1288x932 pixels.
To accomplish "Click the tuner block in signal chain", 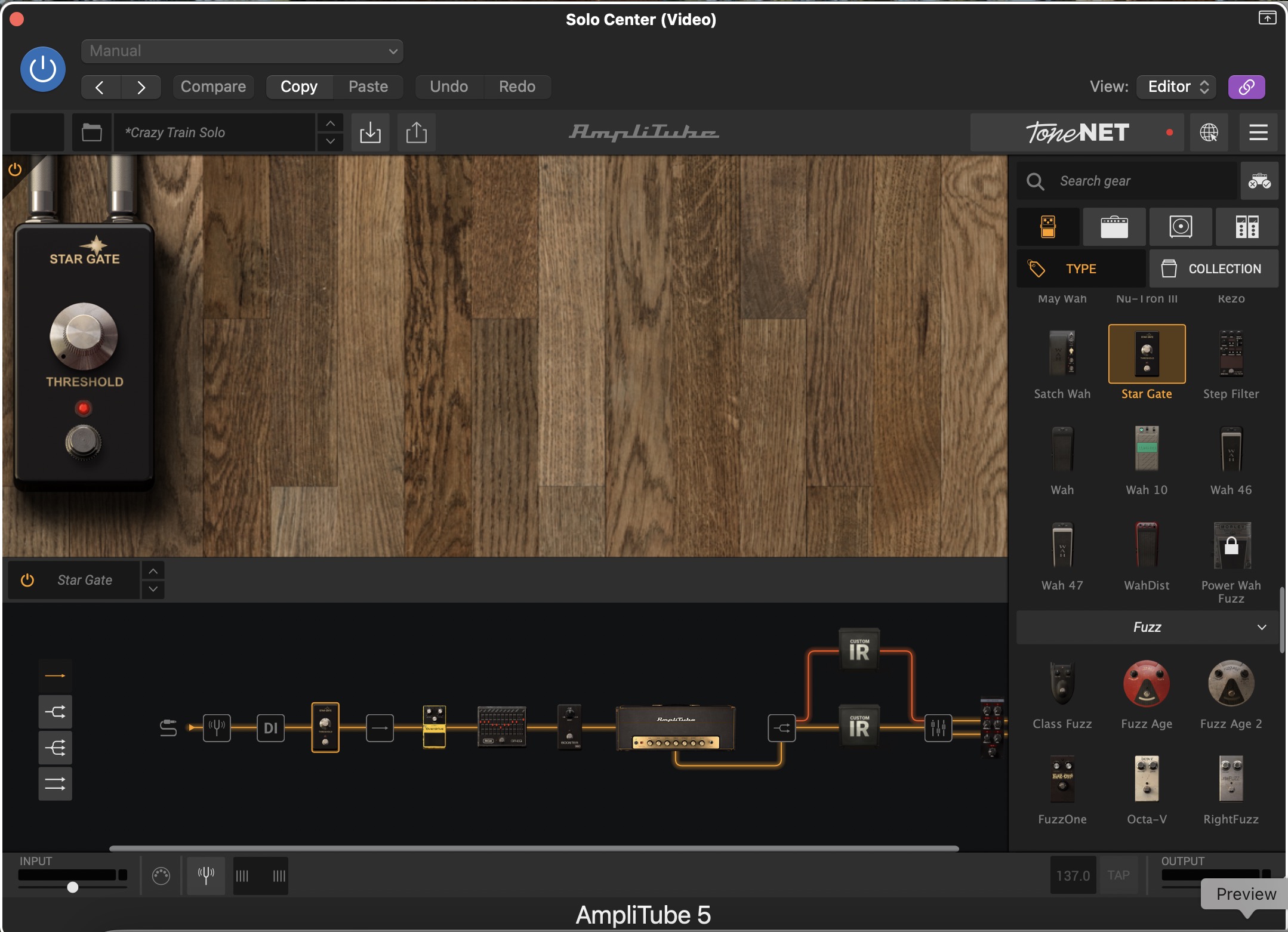I will (x=217, y=727).
